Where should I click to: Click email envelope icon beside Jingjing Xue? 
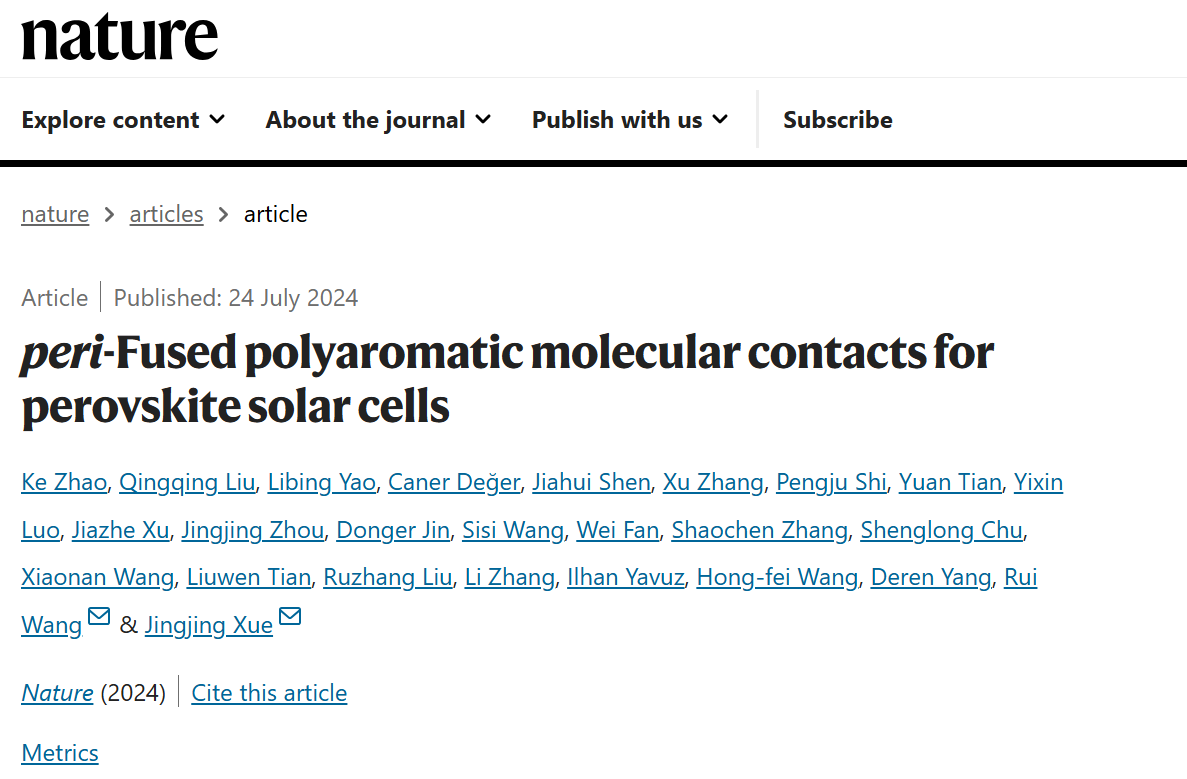point(290,617)
